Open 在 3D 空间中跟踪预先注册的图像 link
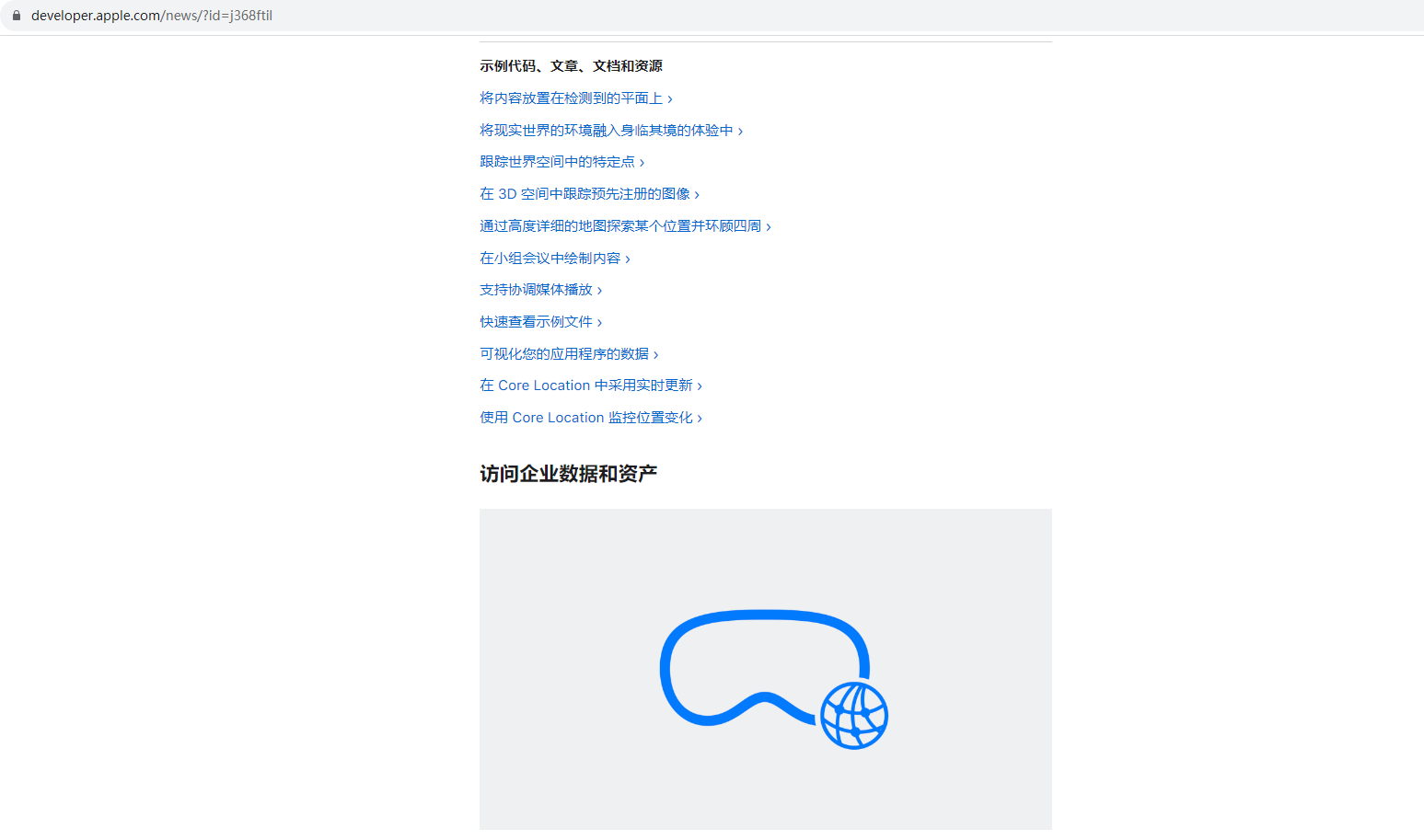This screenshot has height=840, width=1424. click(585, 194)
